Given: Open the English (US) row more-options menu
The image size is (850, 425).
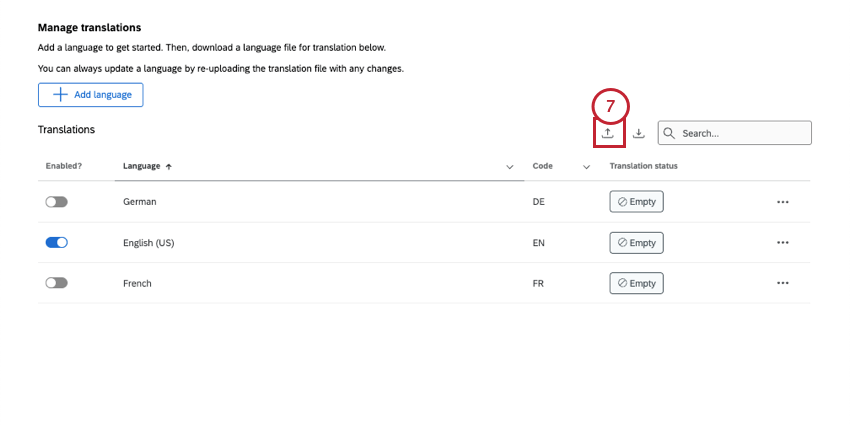Looking at the screenshot, I should [x=782, y=243].
